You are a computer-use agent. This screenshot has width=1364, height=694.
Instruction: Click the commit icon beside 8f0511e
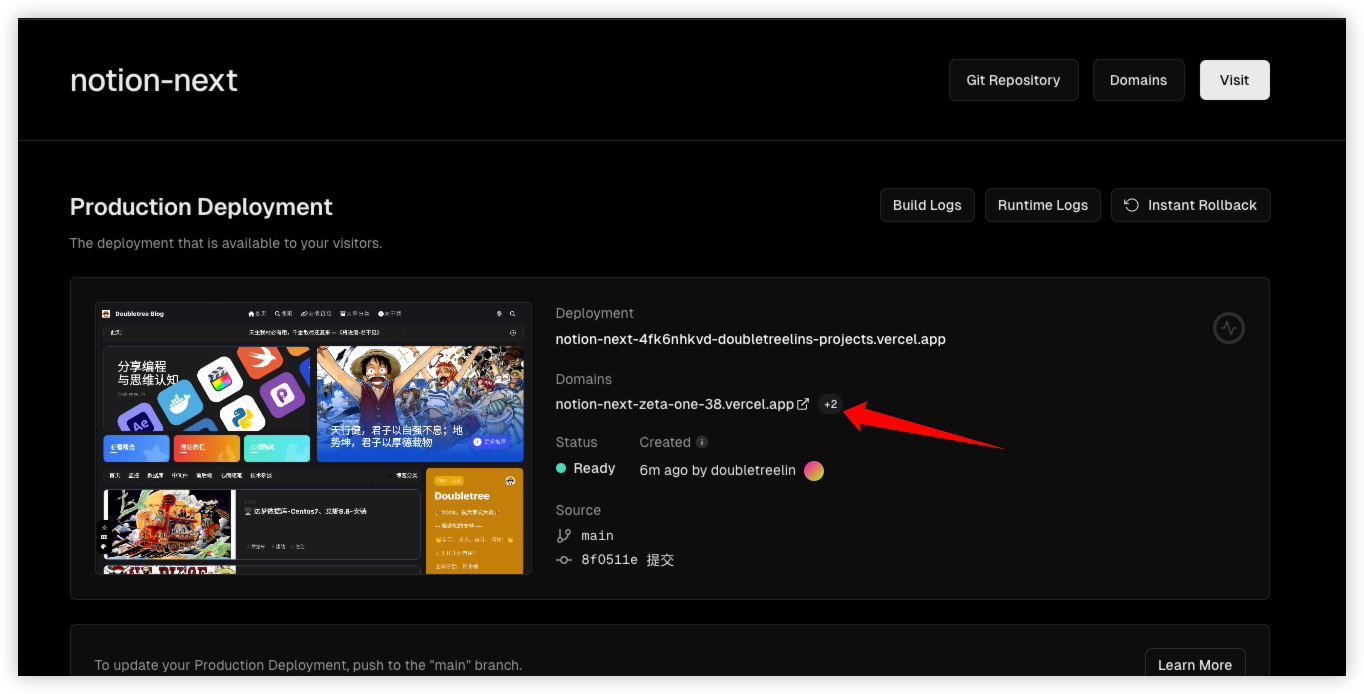coord(564,560)
